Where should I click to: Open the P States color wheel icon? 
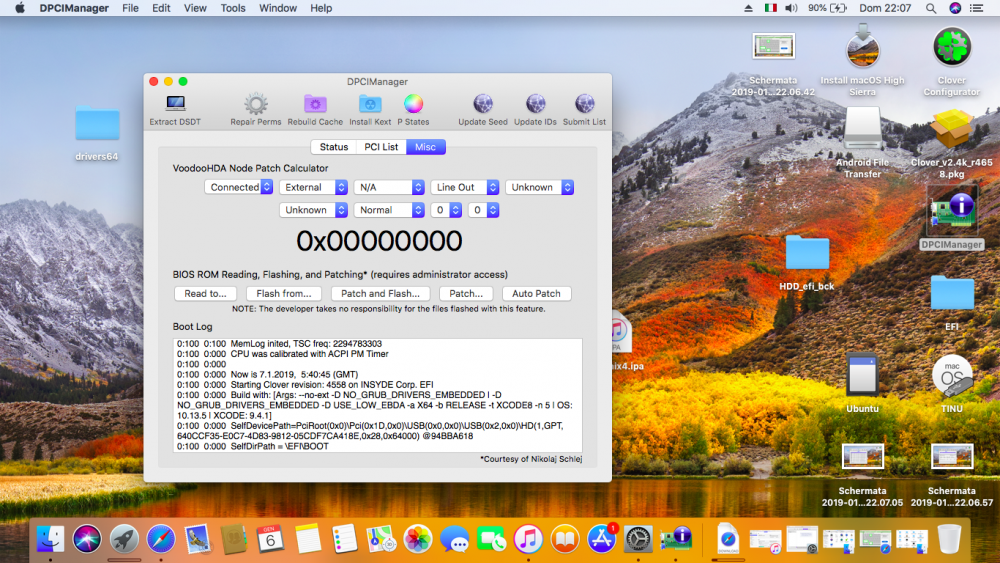[x=413, y=103]
